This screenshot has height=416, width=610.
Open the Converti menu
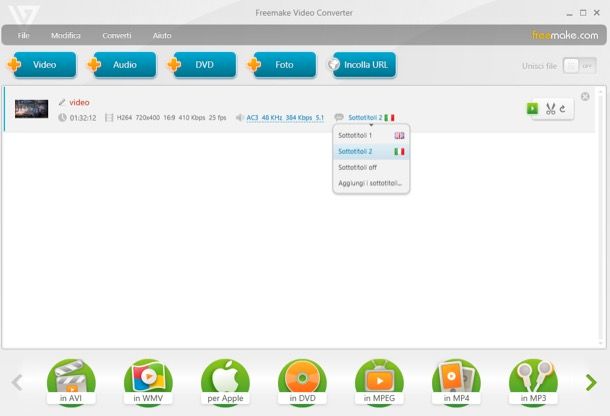click(116, 35)
